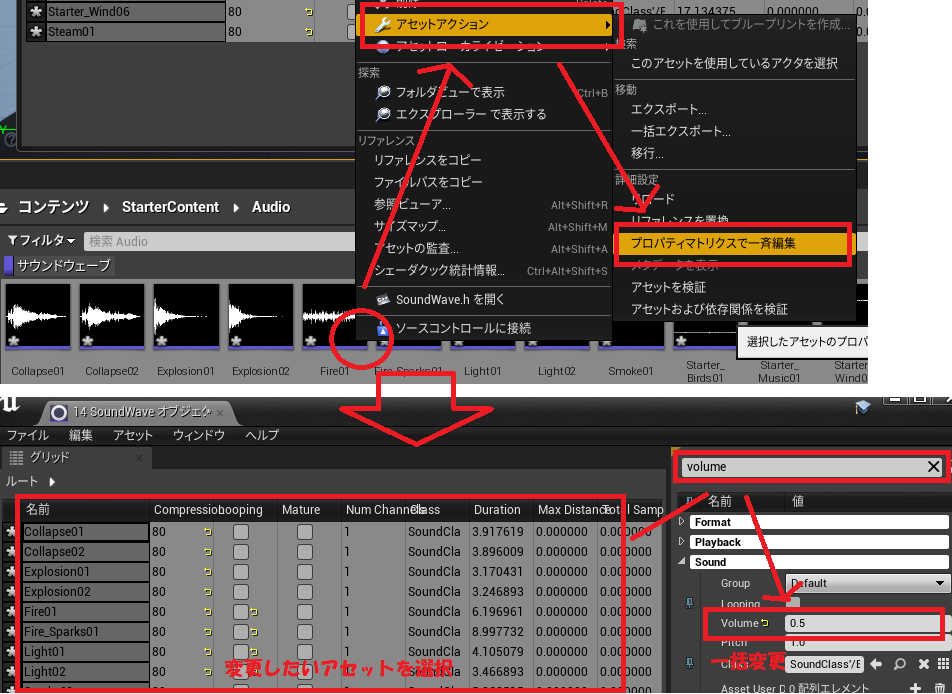The width and height of the screenshot is (952, 694).
Task: Toggle Looping checkbox for Collapse02 row
Action: coord(241,552)
